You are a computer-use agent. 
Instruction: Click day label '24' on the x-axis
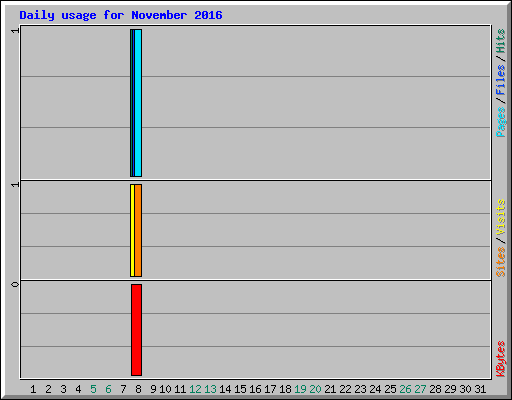(375, 389)
